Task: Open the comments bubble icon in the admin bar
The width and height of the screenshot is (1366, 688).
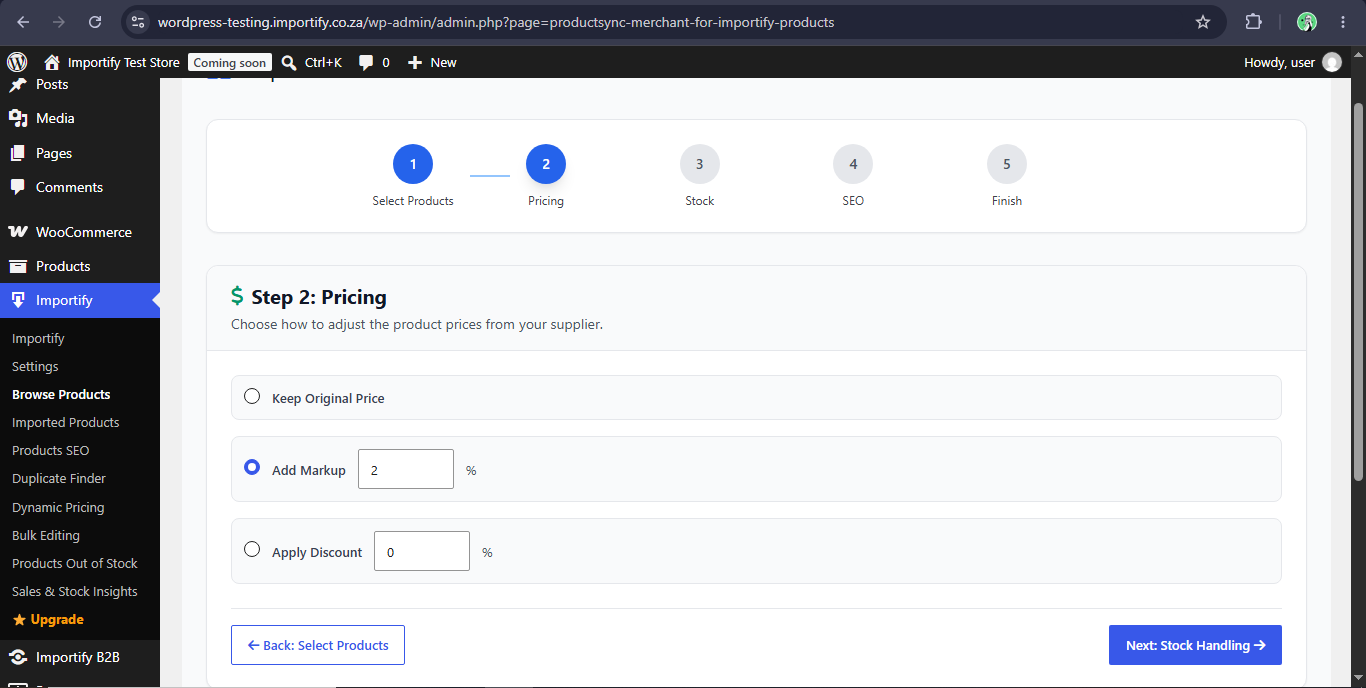Action: click(x=367, y=62)
